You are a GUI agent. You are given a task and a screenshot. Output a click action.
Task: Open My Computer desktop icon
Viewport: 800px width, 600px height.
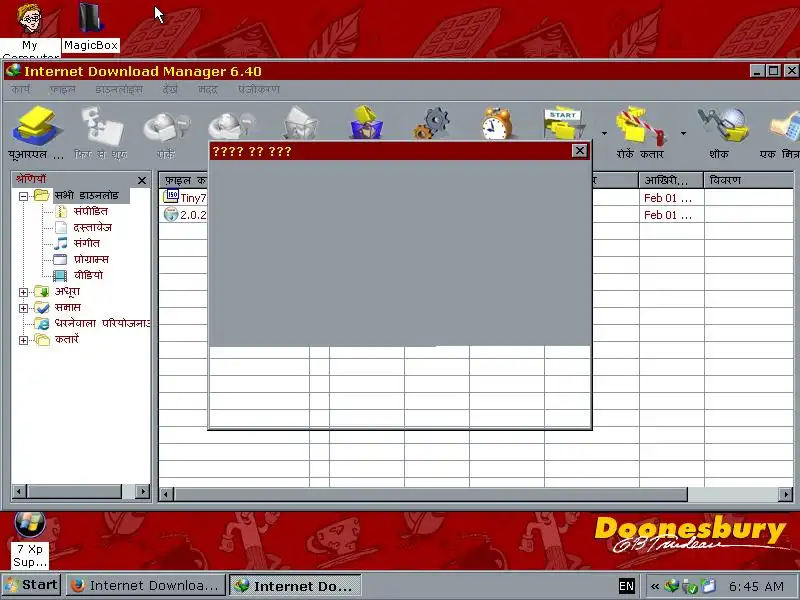point(30,30)
